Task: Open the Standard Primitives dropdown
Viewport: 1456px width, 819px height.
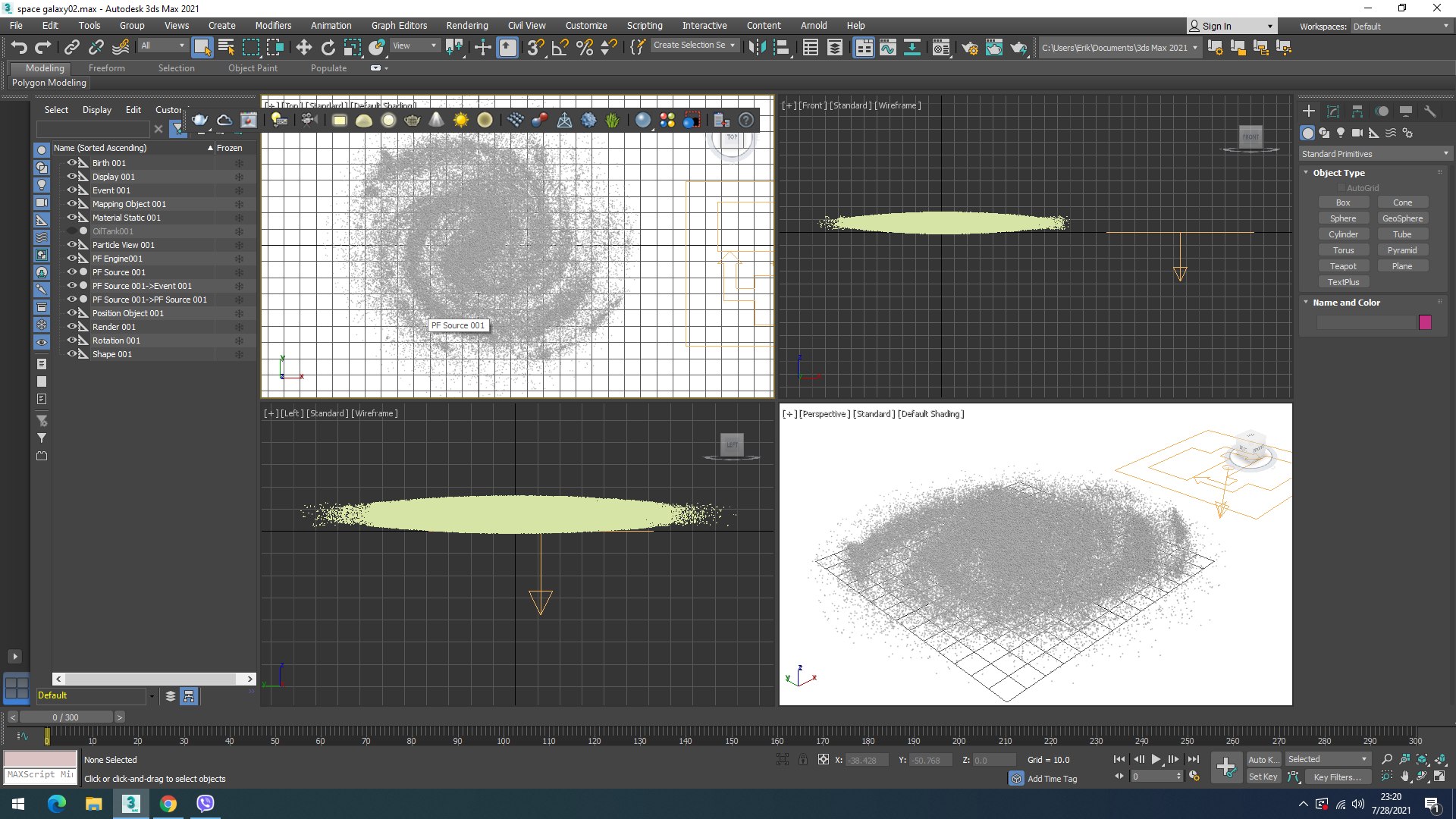Action: (1375, 154)
